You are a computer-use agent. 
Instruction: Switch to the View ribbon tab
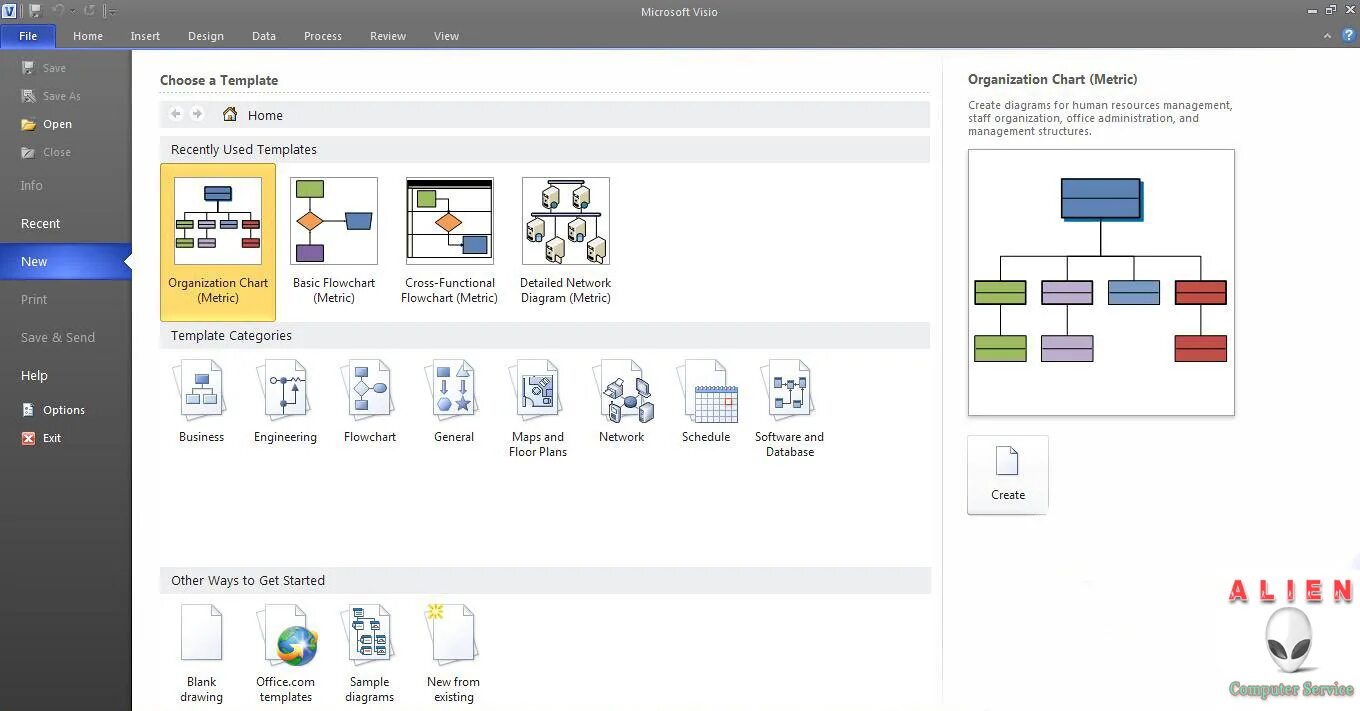[446, 36]
